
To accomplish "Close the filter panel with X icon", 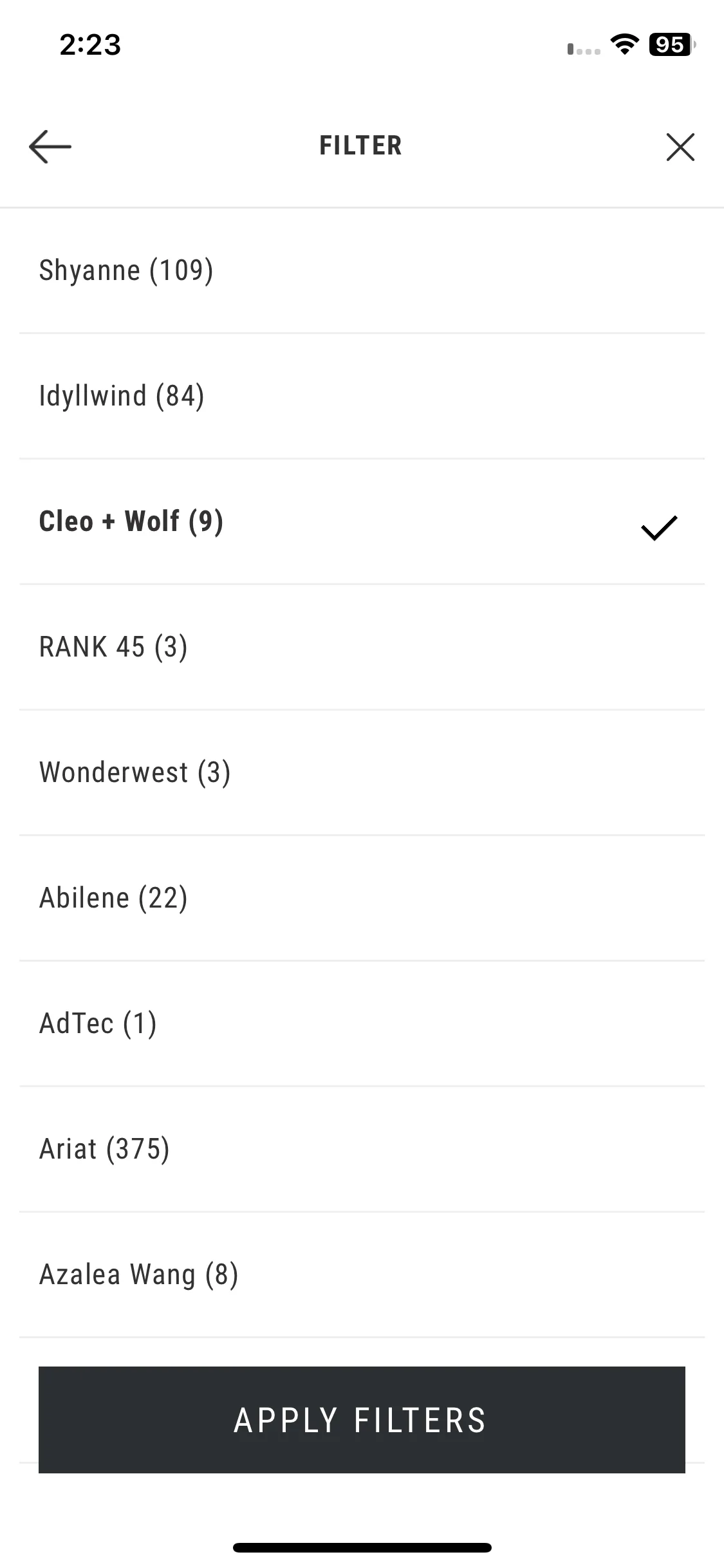I will coord(680,147).
